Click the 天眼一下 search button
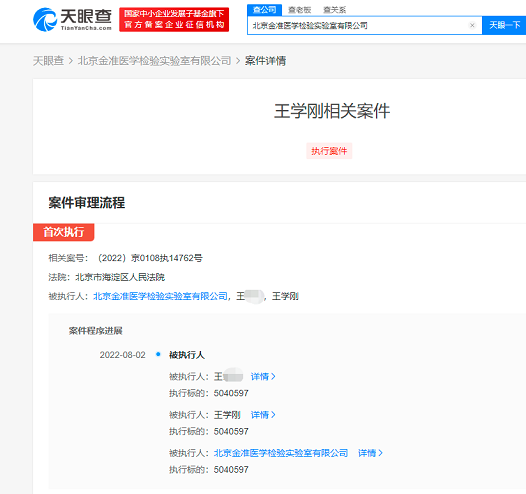Screen dimensions: 526x494 click(504, 25)
